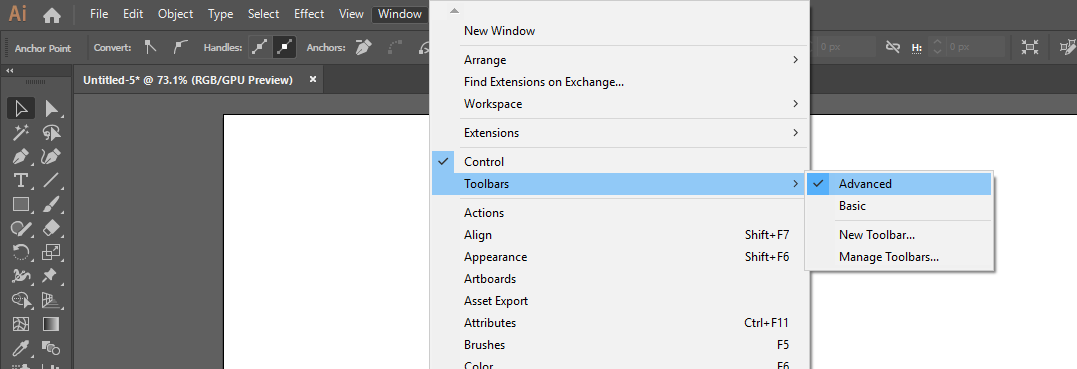Toggle constrain width and height link
The image size is (1077, 369).
click(x=893, y=47)
